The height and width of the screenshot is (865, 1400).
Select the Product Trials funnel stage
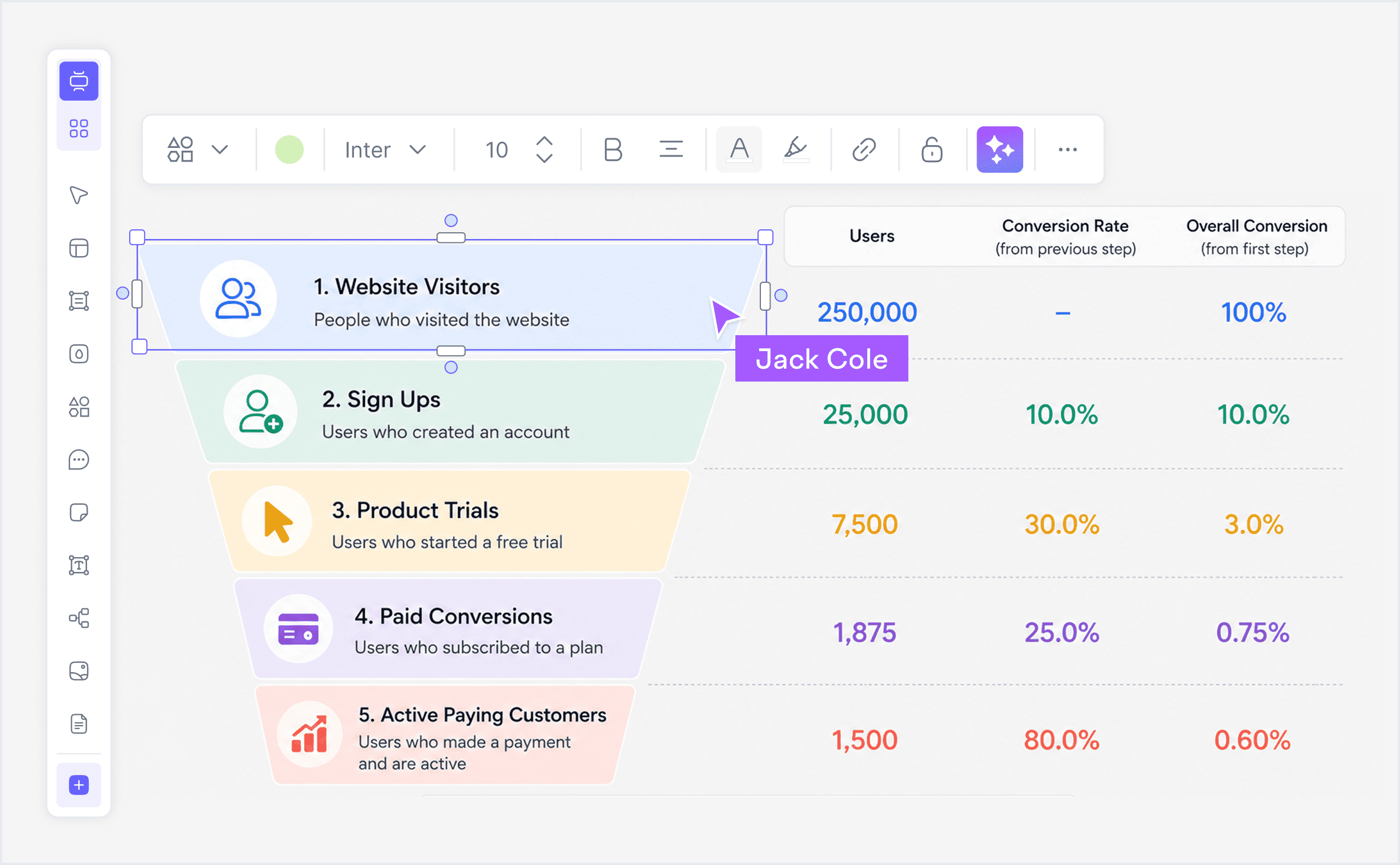click(x=450, y=521)
